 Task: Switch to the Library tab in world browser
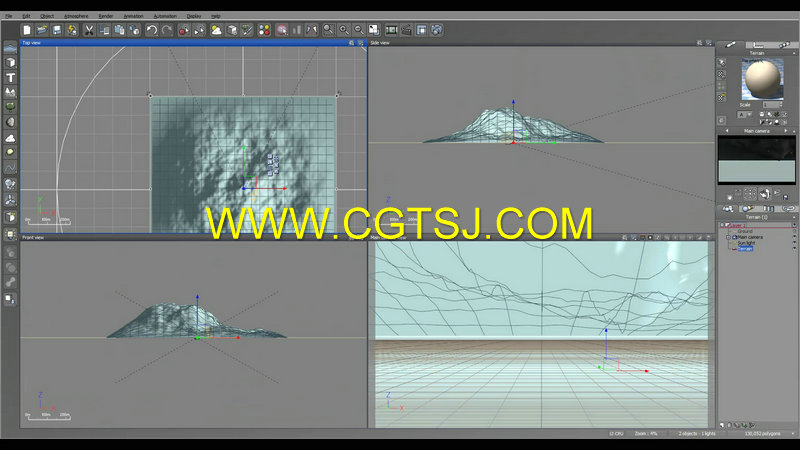(x=768, y=209)
